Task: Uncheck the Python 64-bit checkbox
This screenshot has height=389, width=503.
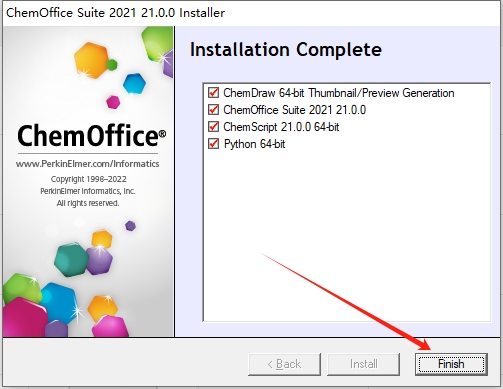Action: pyautogui.click(x=213, y=144)
